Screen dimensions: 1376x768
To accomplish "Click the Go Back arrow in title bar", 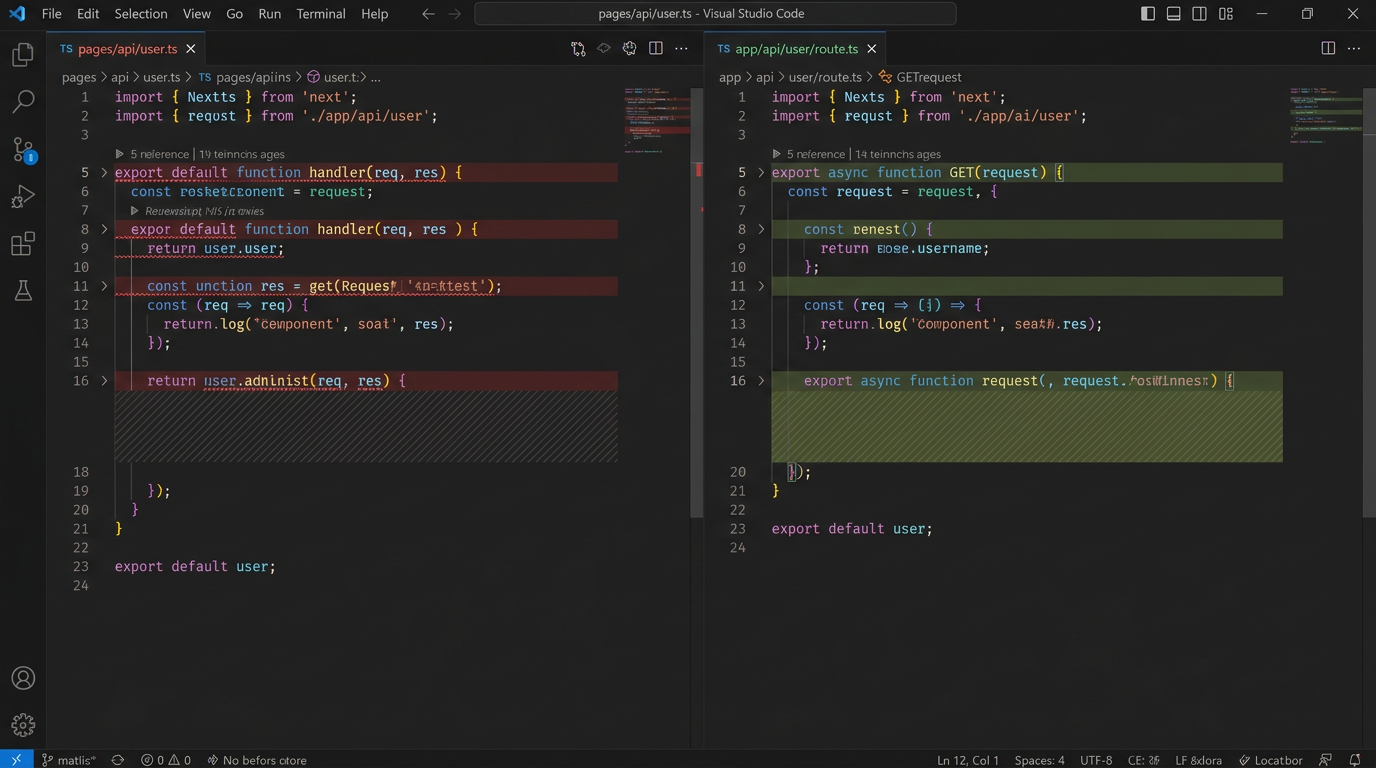I will [428, 14].
